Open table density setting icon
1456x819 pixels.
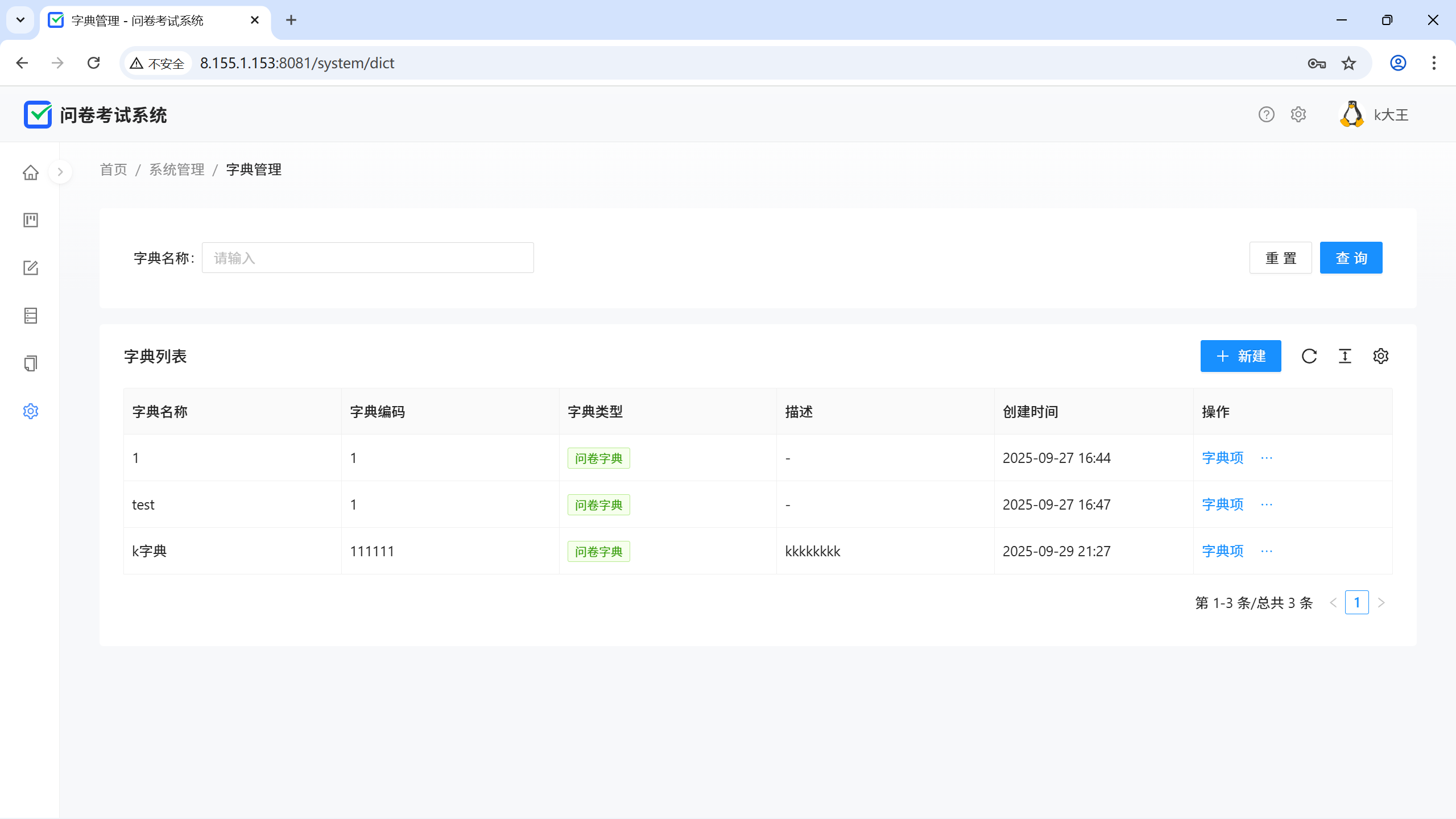1345,356
